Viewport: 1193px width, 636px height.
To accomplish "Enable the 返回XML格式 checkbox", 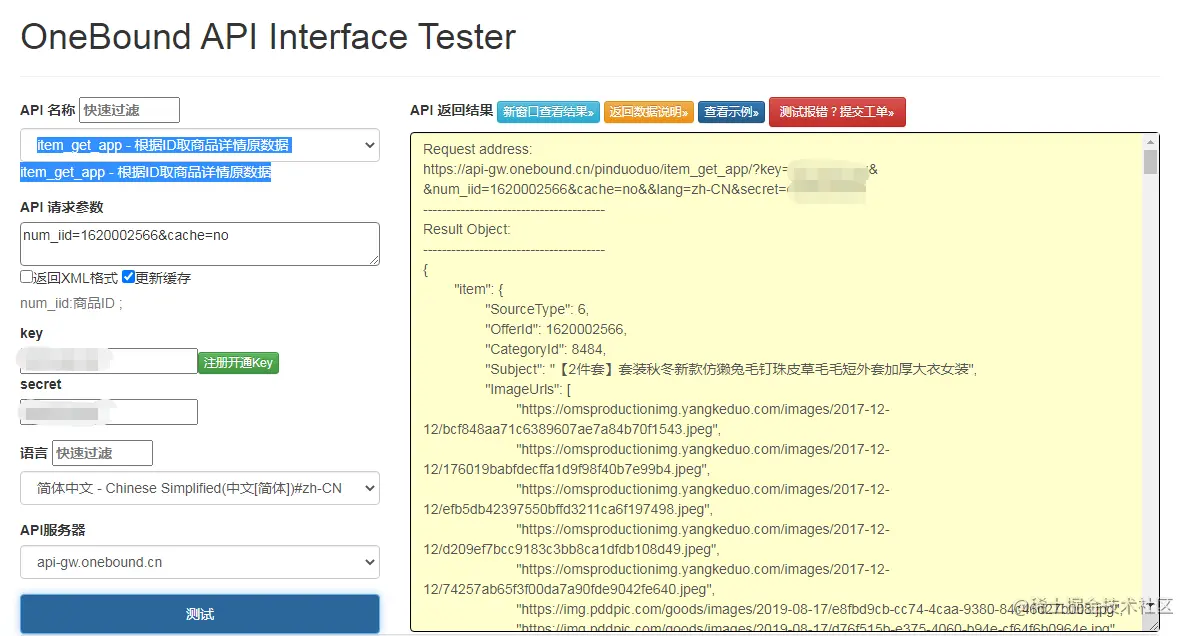I will (x=27, y=277).
